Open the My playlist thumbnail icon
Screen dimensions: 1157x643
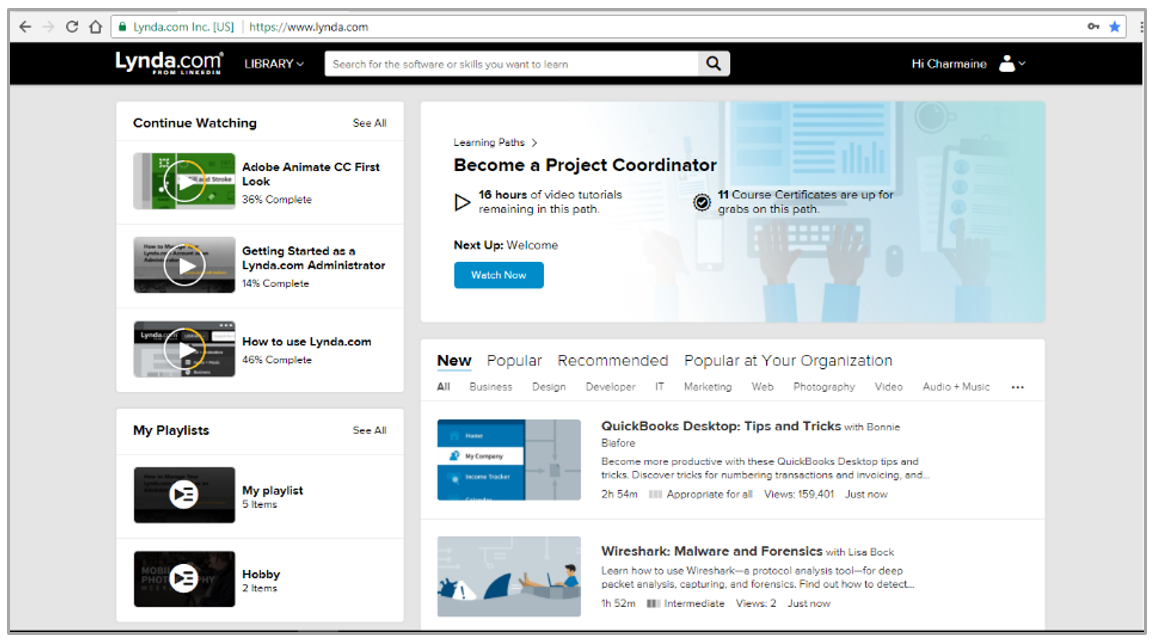pyautogui.click(x=184, y=495)
